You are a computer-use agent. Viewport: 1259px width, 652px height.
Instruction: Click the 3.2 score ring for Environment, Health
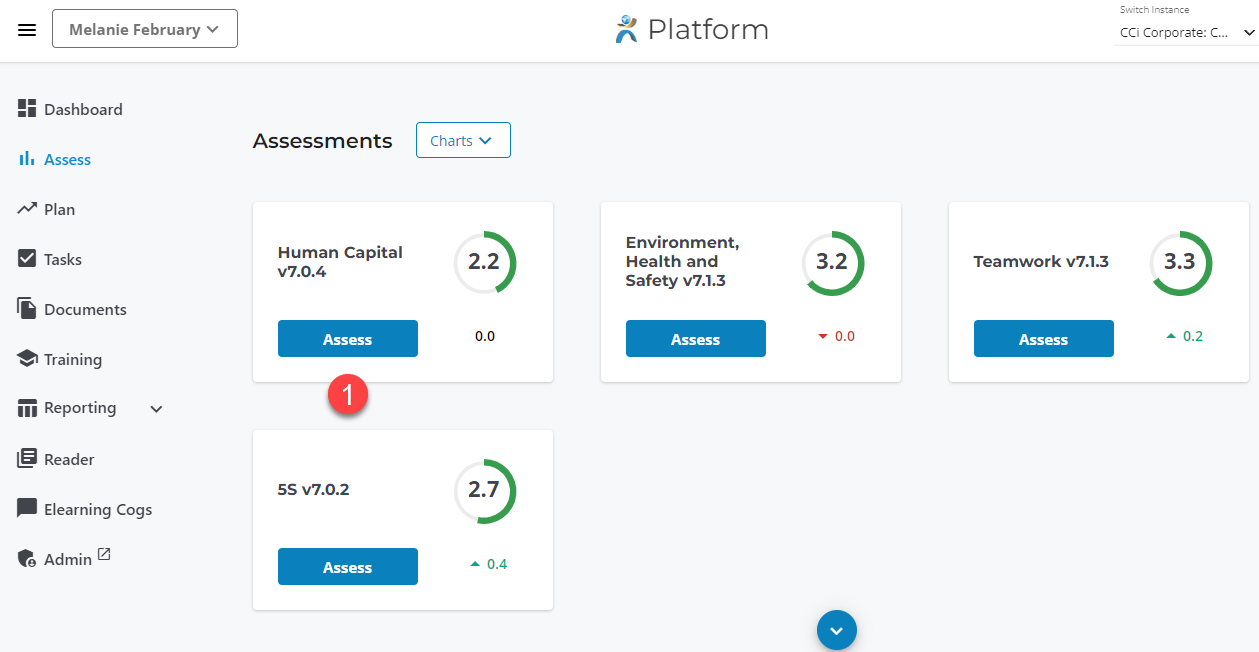pyautogui.click(x=833, y=263)
